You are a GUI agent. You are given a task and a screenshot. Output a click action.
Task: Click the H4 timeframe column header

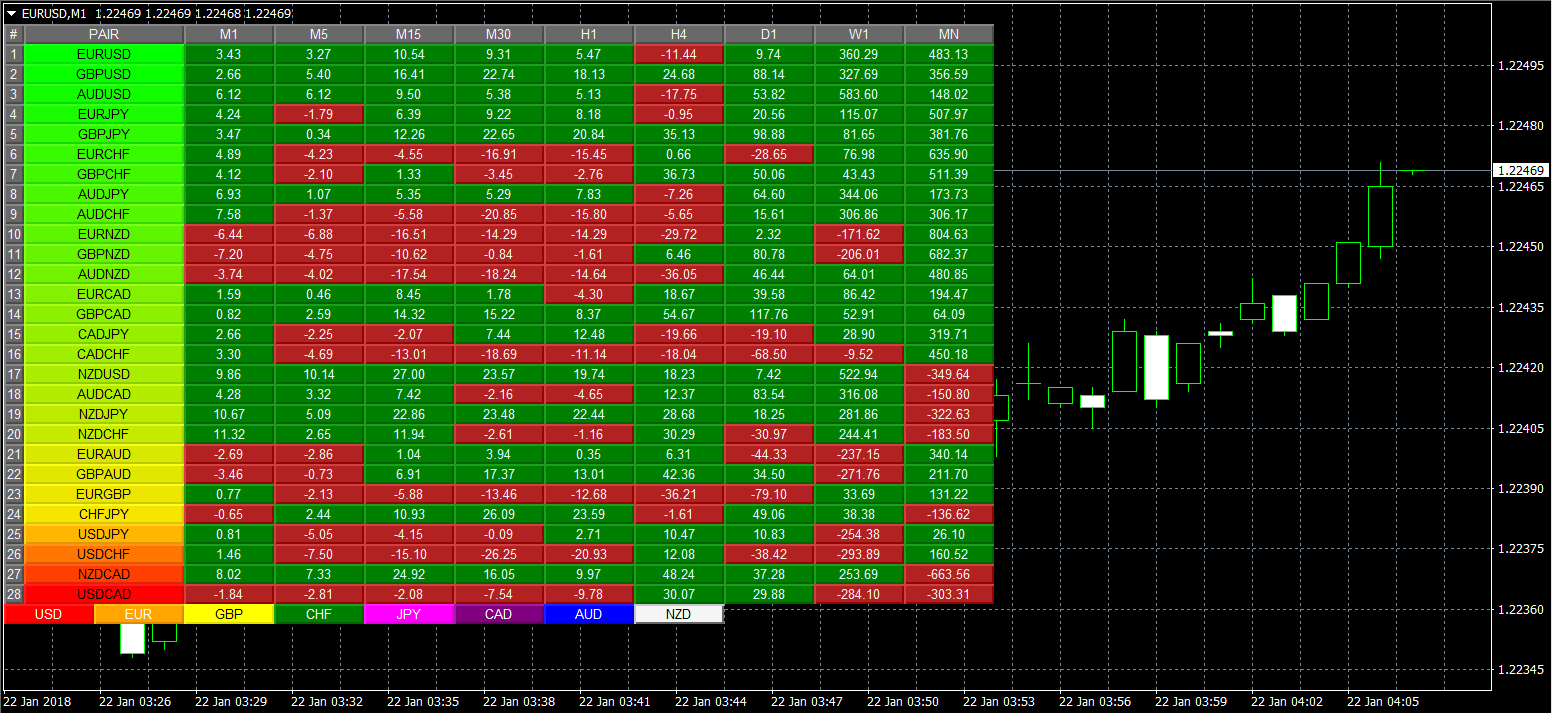click(x=678, y=35)
